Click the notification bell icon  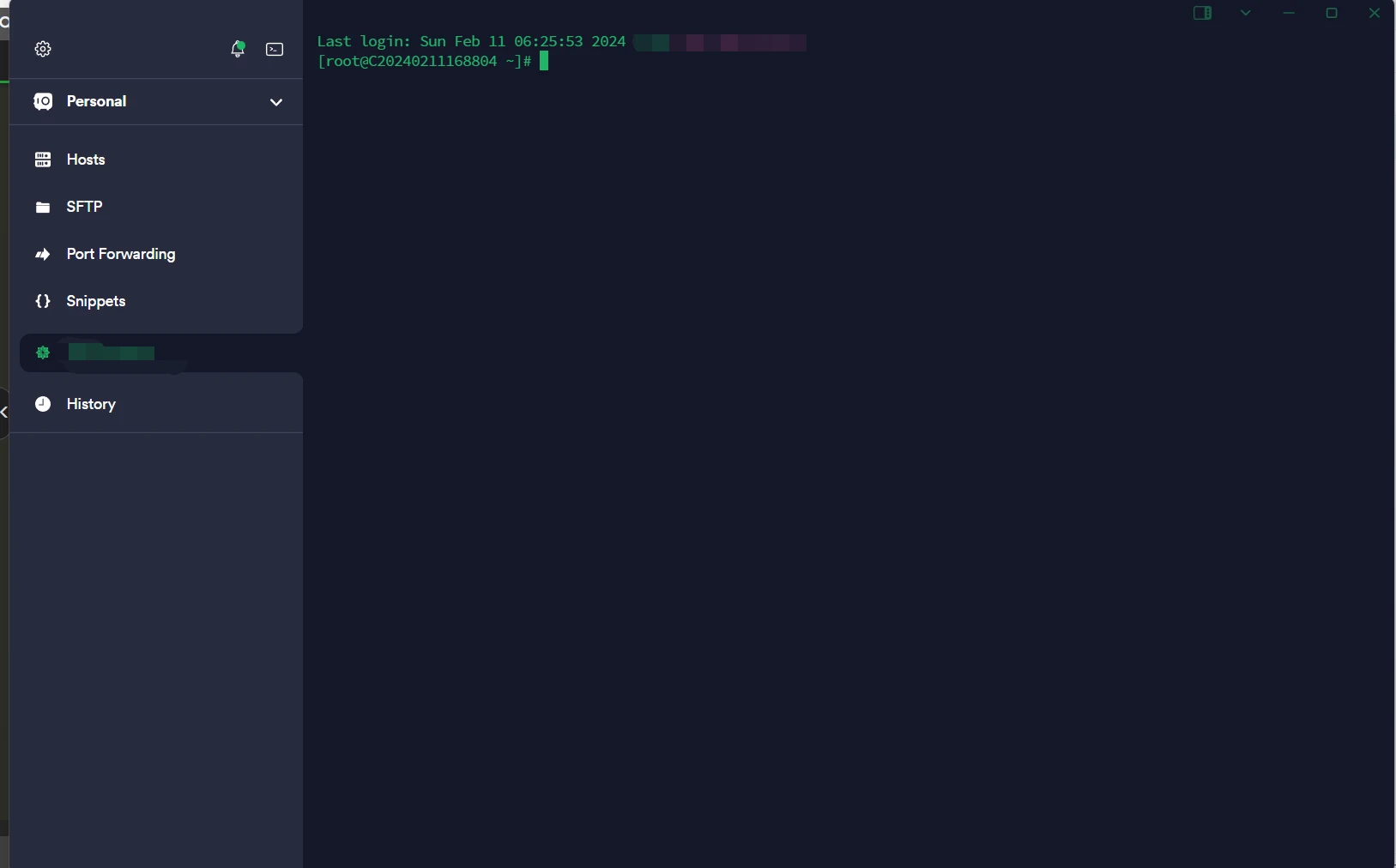[239, 49]
